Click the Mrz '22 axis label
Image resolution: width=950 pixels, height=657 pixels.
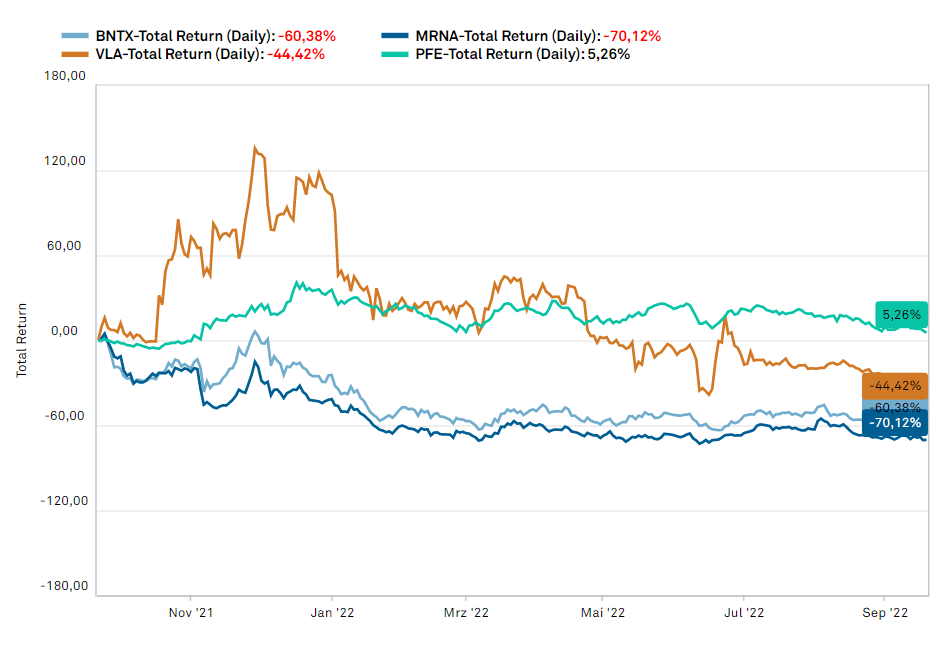tap(466, 613)
